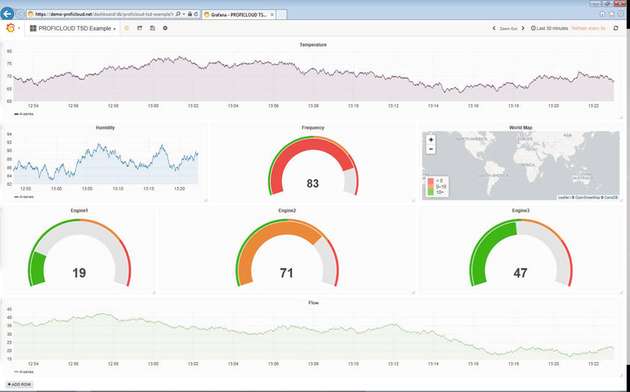Open the browser tools gear icon

pos(621,14)
